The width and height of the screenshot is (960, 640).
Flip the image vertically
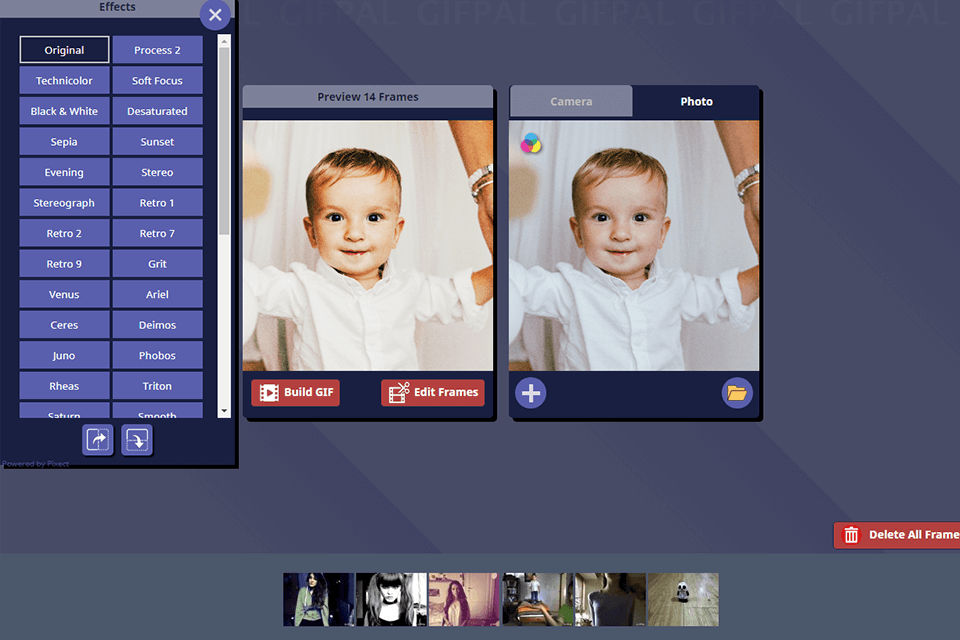(x=136, y=440)
